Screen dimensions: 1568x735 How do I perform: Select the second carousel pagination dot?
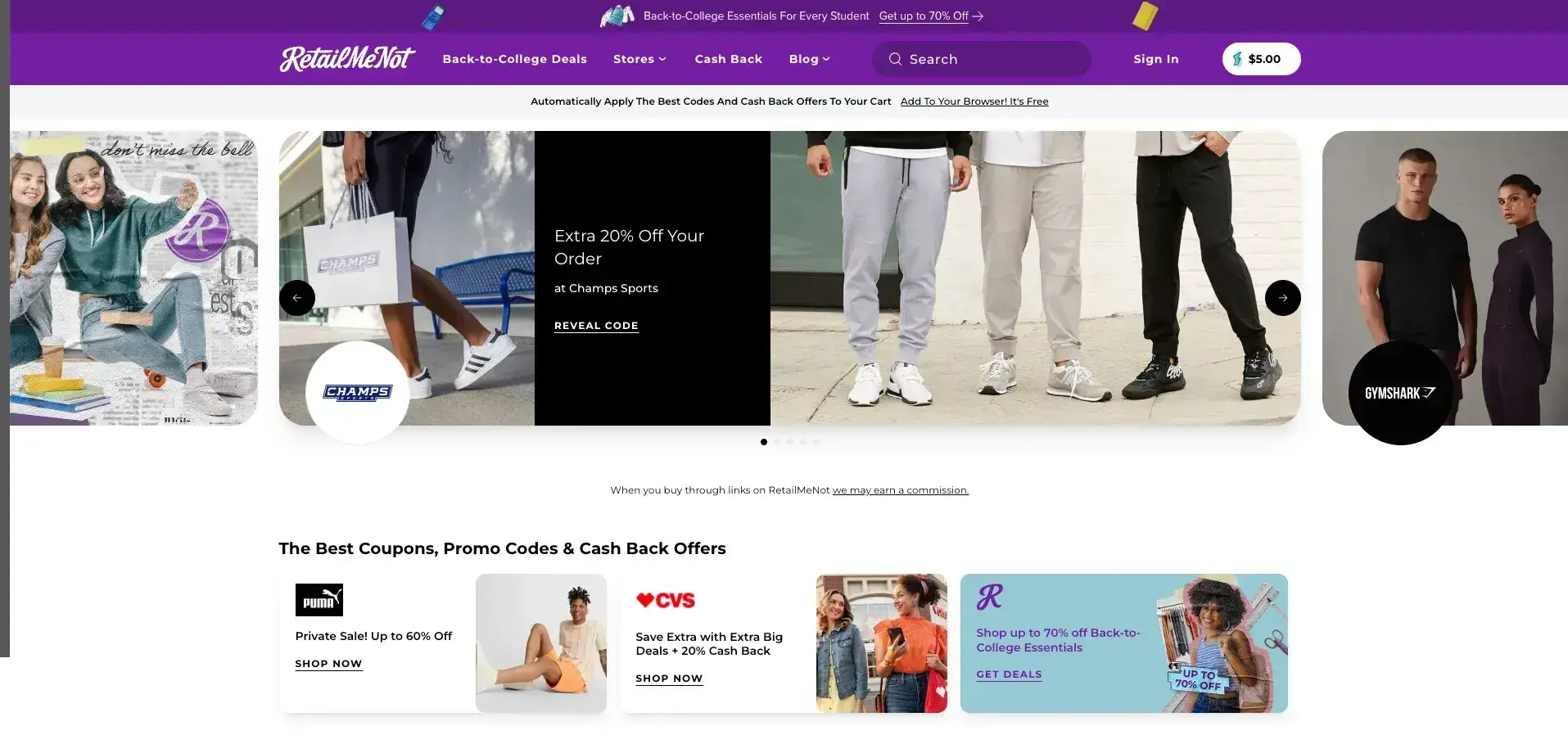(777, 442)
